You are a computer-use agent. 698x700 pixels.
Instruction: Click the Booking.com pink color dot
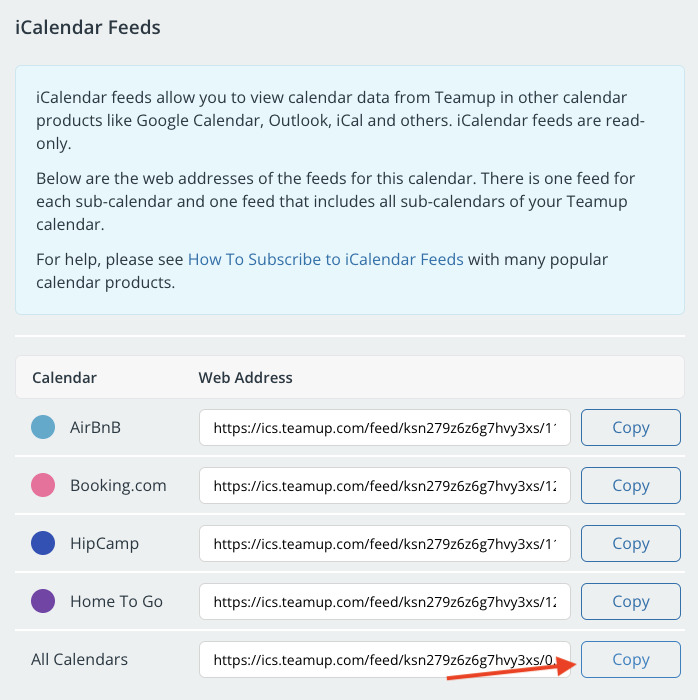click(x=43, y=486)
